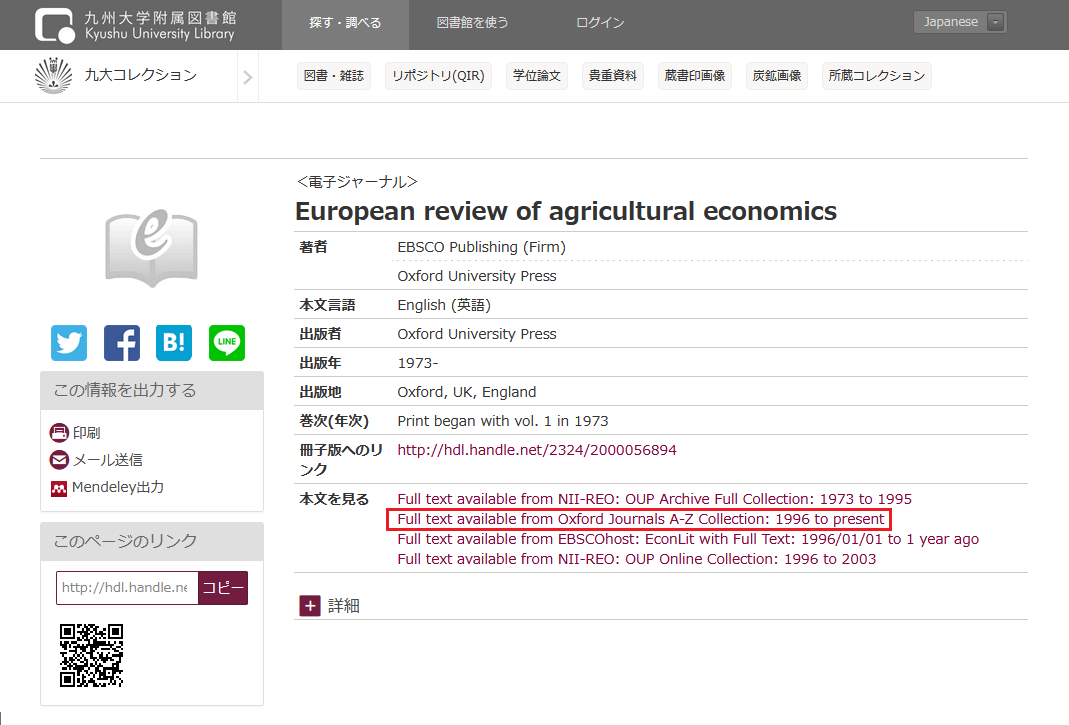The height and width of the screenshot is (725, 1069).
Task: Click the QR code image
Action: [x=91, y=655]
